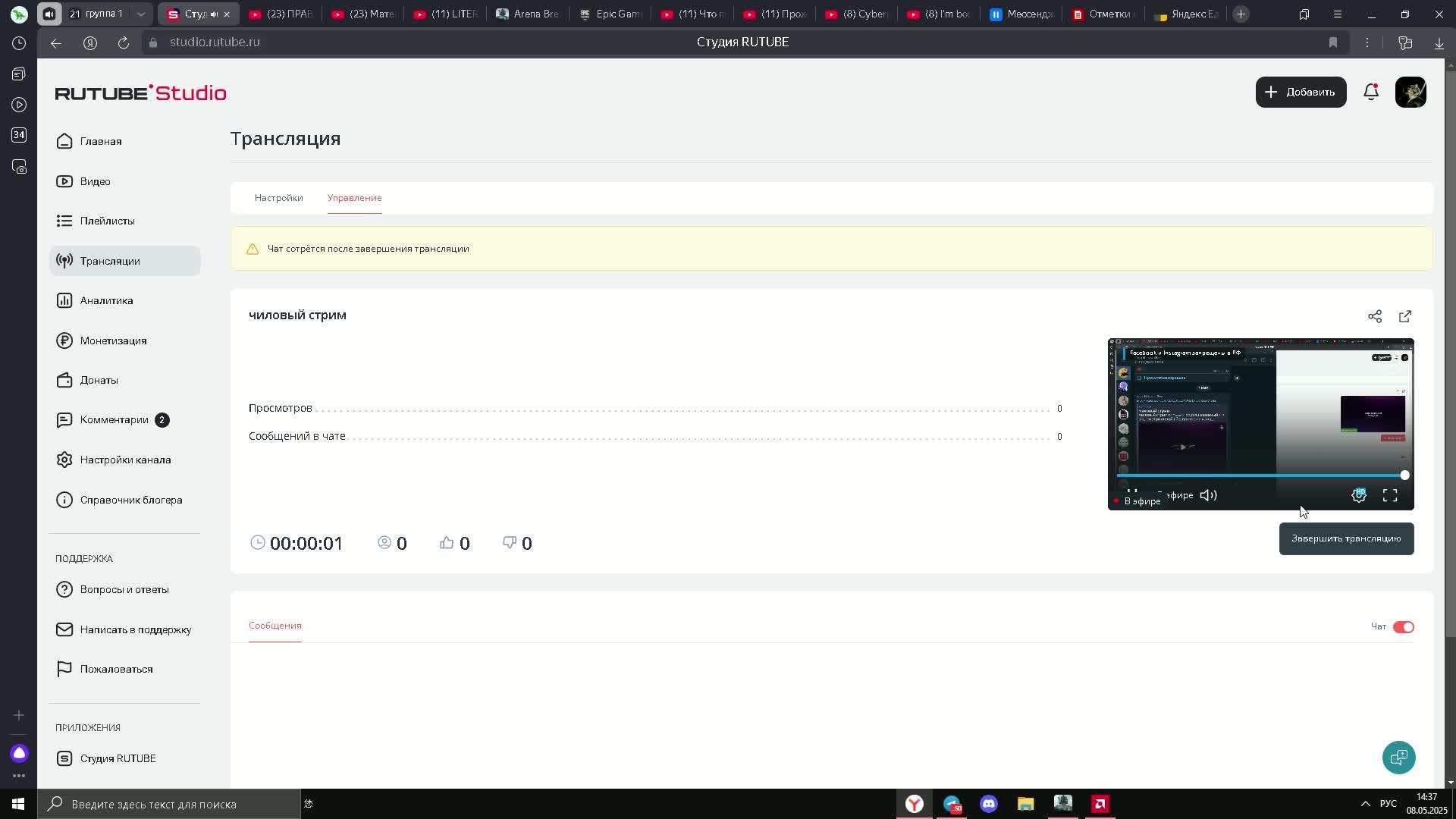
Task: Open HD quality settings in player
Action: click(1359, 495)
